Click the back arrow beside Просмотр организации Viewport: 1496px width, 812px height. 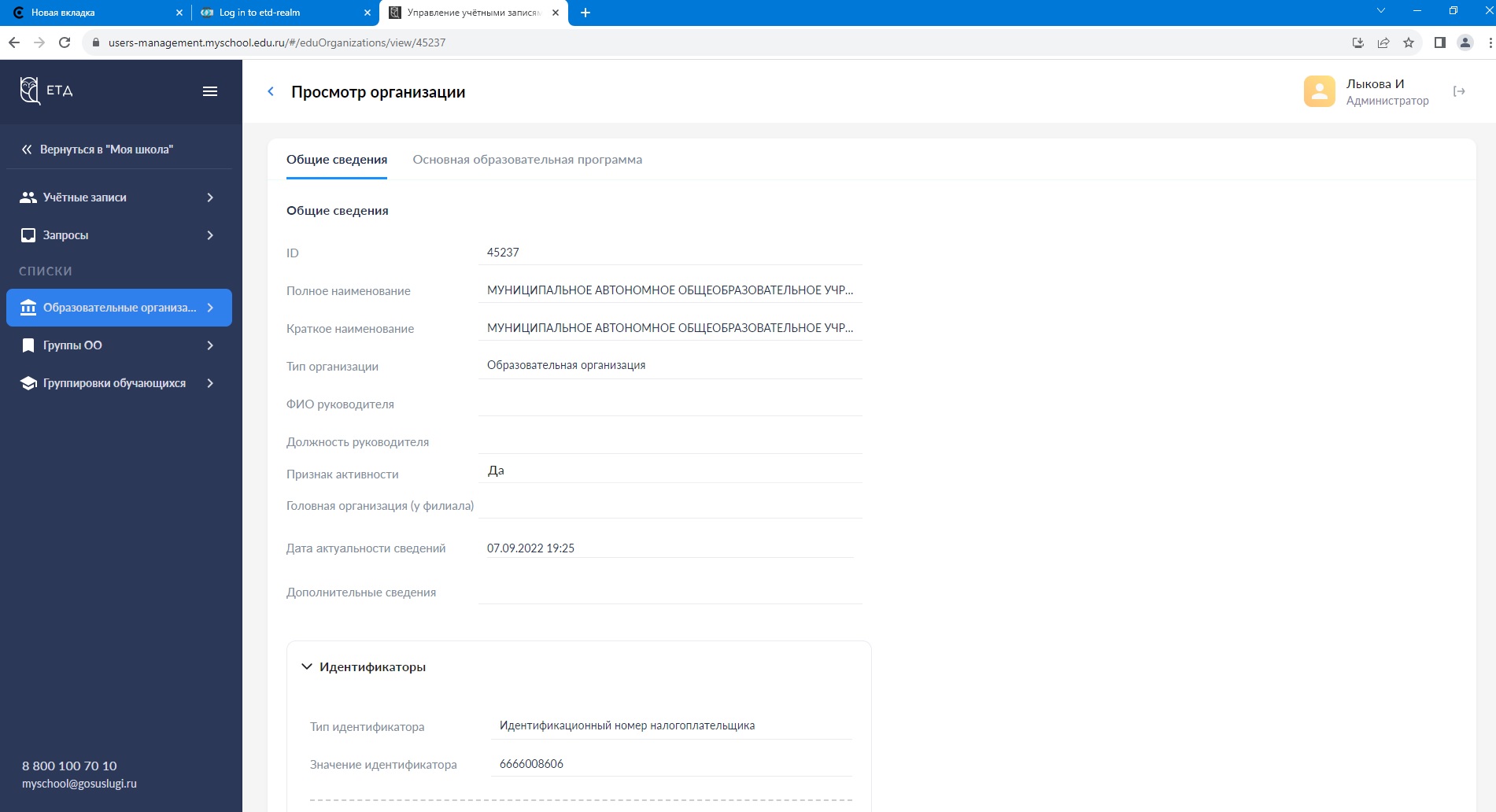tap(271, 92)
